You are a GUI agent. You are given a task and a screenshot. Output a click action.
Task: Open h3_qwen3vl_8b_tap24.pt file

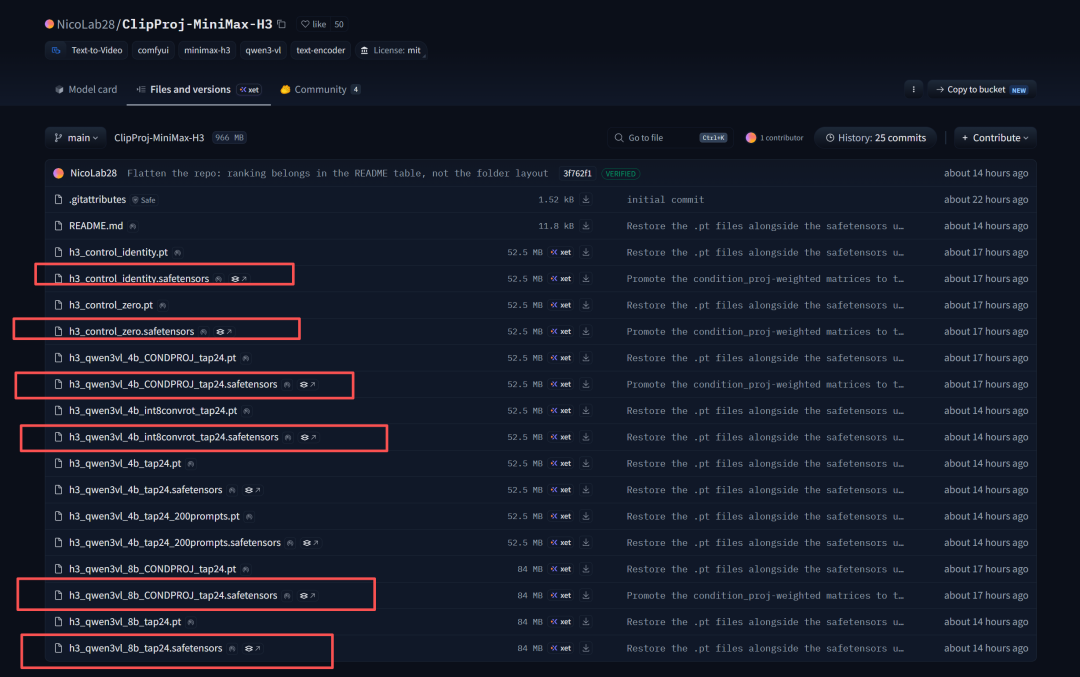(125, 622)
